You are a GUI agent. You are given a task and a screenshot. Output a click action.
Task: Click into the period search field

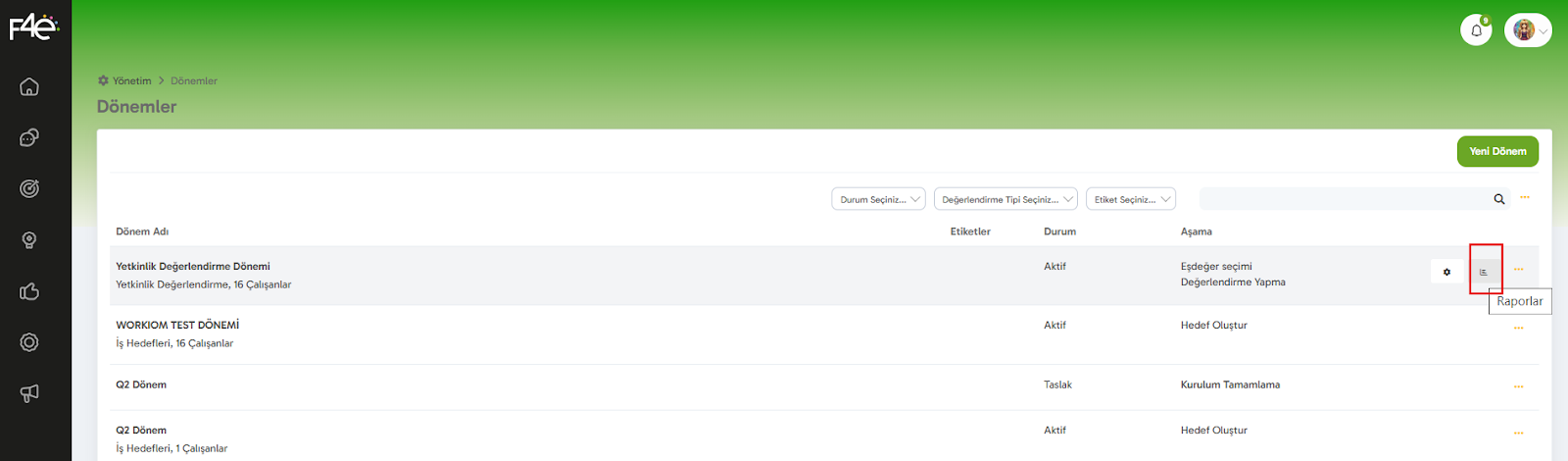[1343, 199]
